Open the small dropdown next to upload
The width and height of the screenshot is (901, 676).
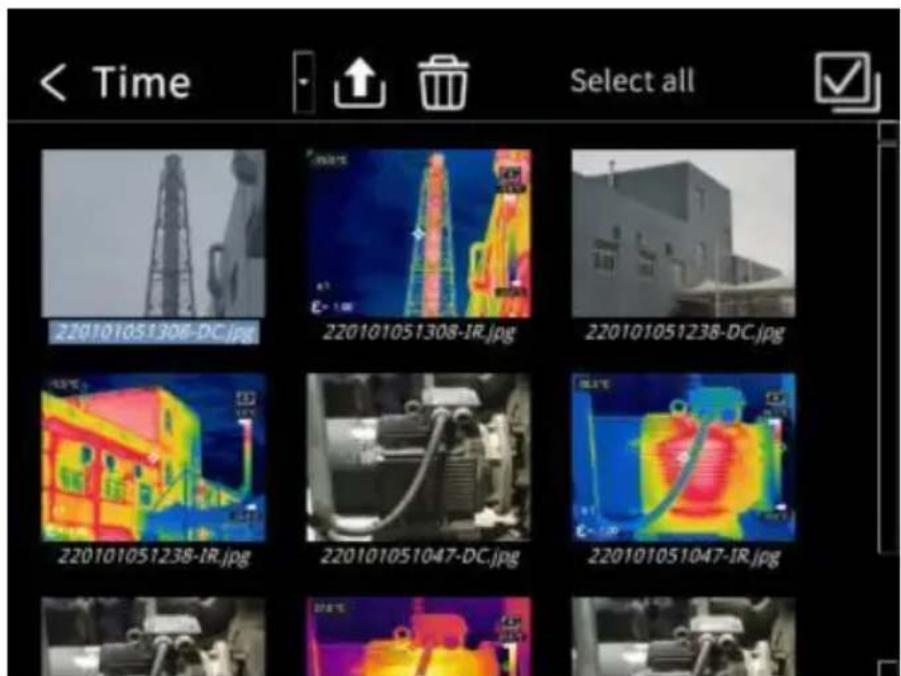point(303,82)
